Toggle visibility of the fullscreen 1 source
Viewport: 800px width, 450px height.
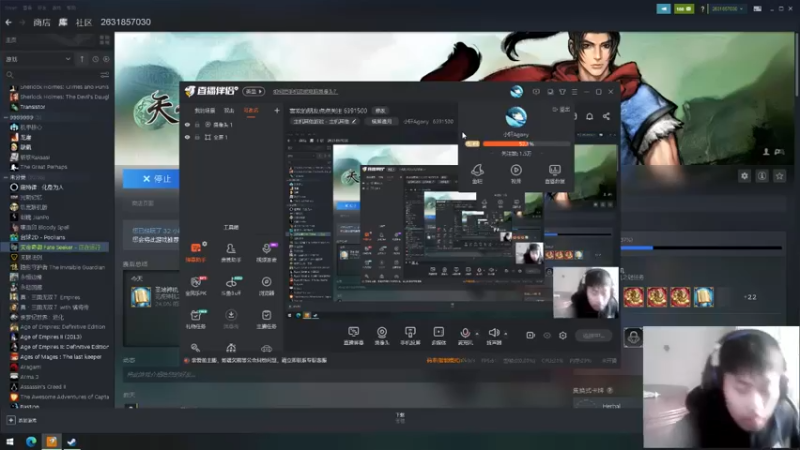pos(187,137)
